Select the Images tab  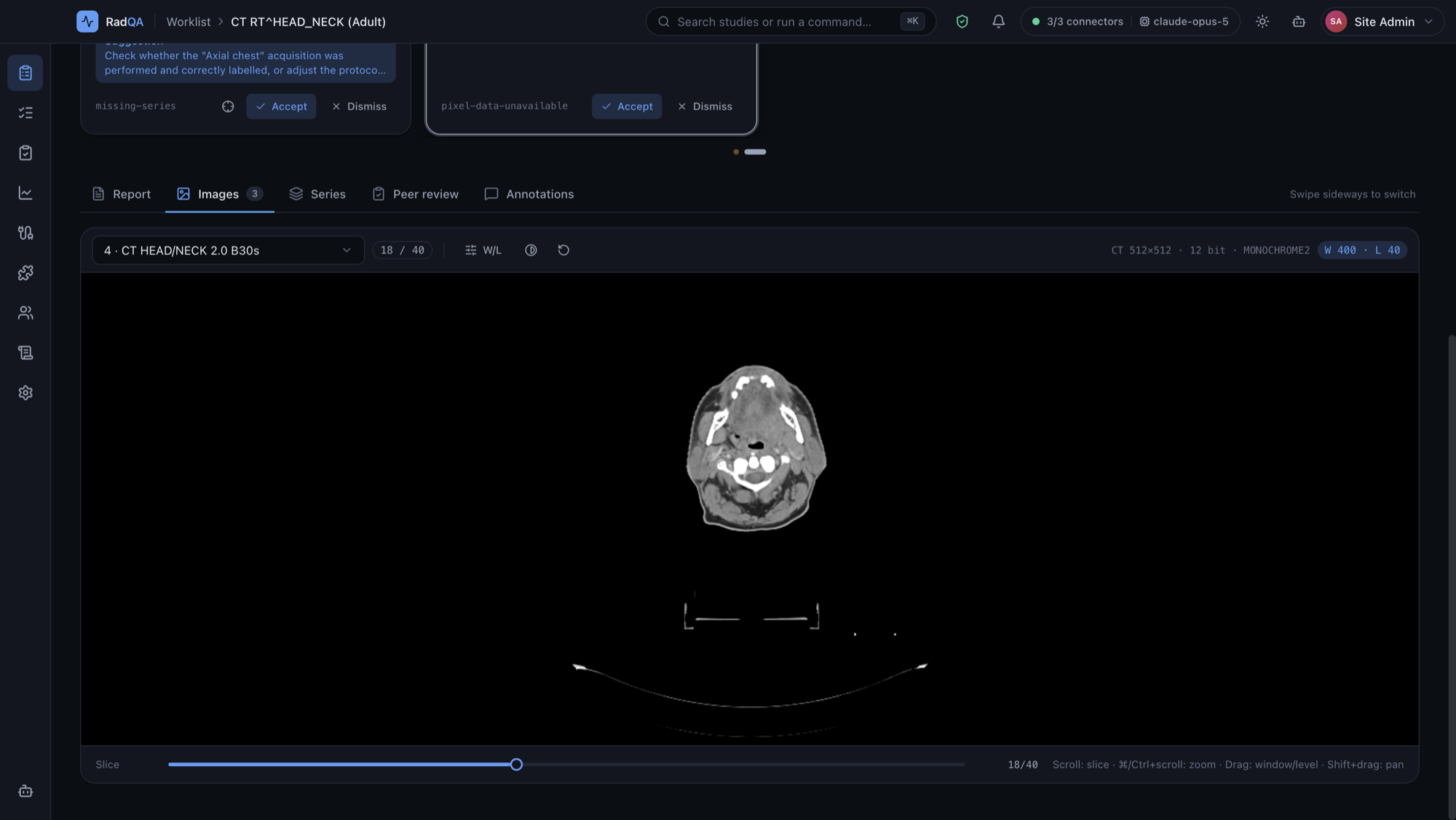pos(219,194)
